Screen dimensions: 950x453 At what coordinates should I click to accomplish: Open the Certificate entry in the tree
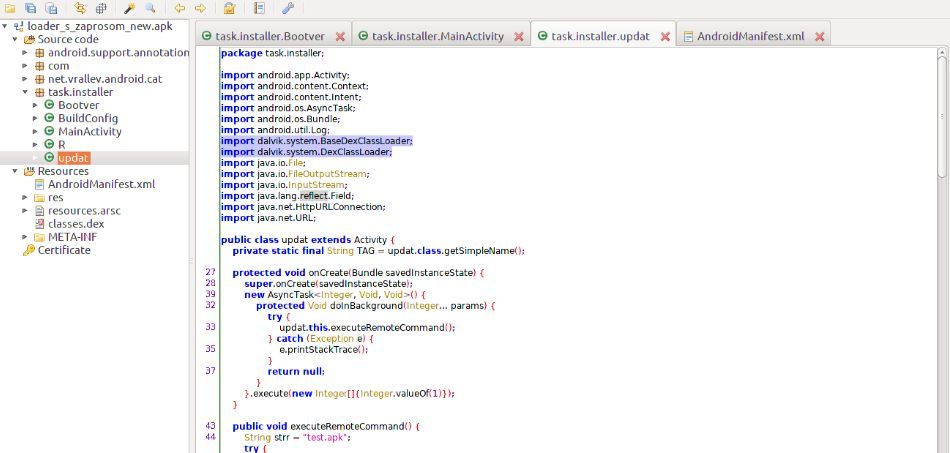coord(64,250)
